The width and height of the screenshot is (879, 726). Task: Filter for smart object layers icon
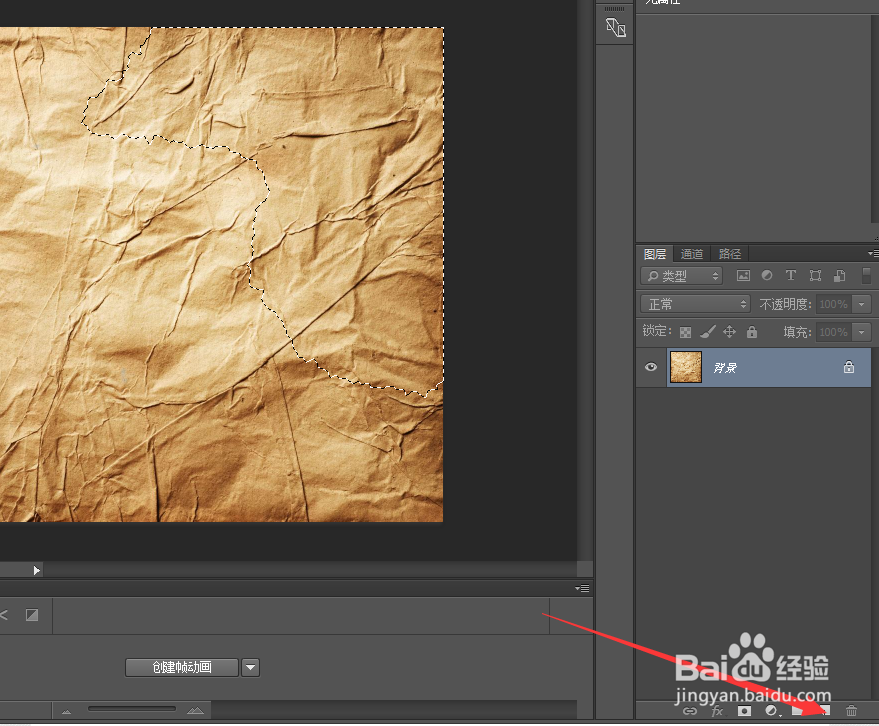click(839, 275)
